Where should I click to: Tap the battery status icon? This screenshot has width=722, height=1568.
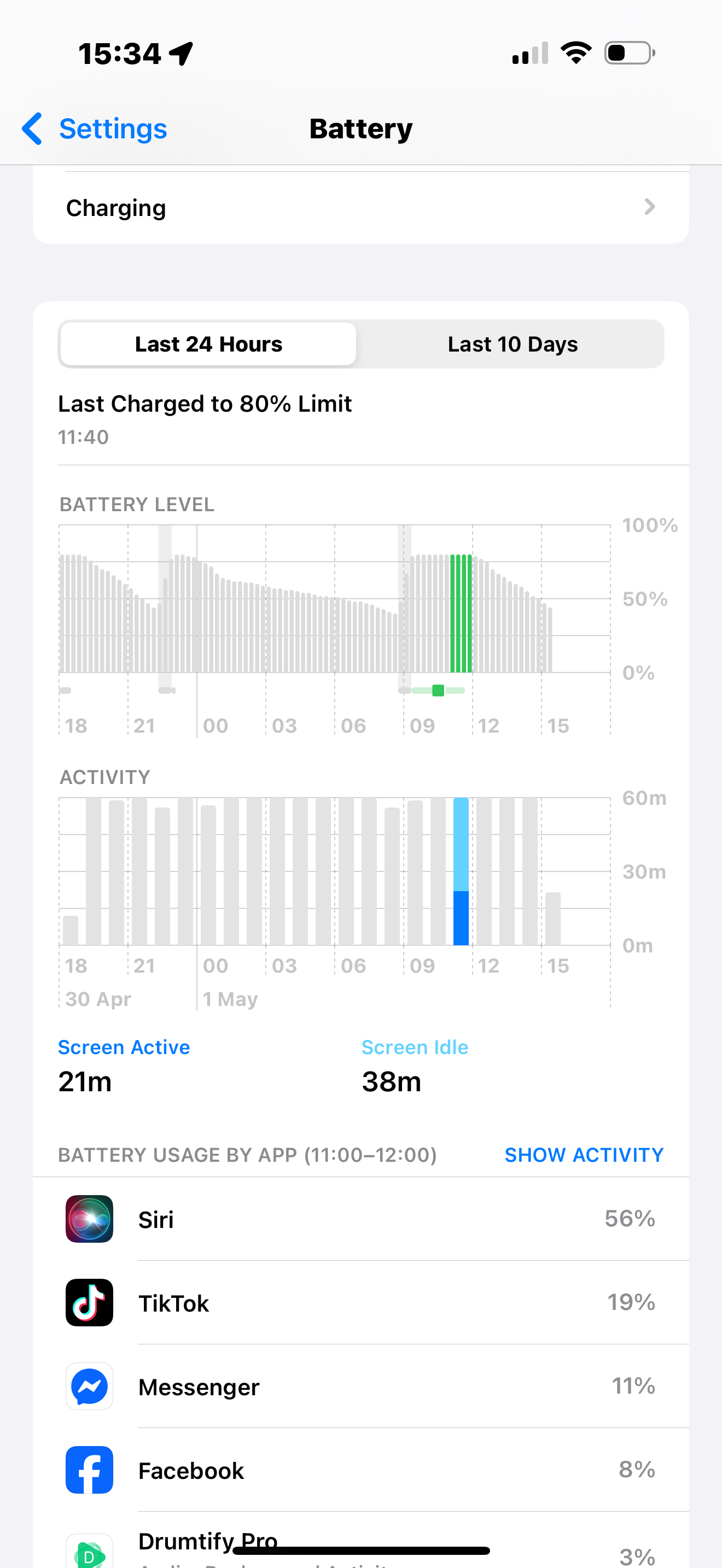(x=630, y=53)
